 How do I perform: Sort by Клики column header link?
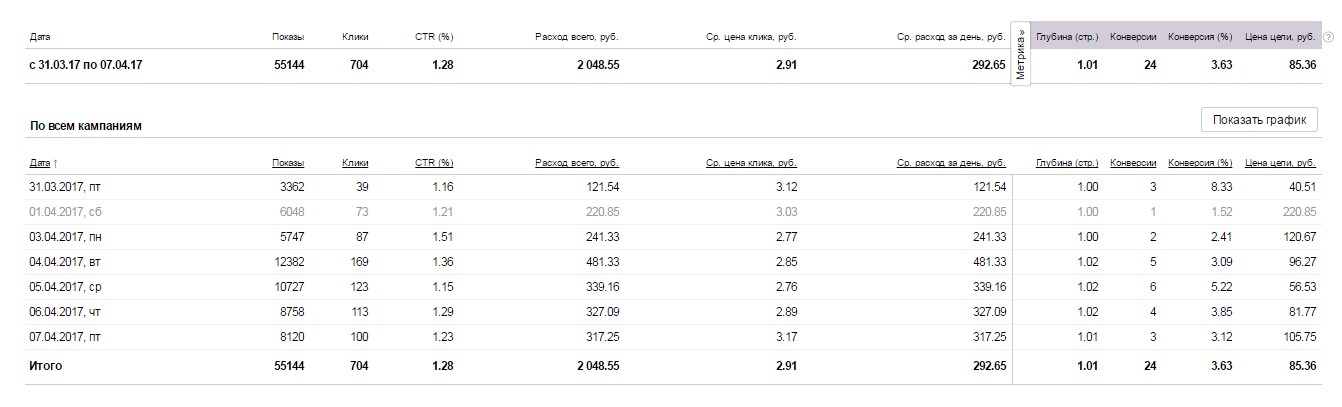click(355, 162)
